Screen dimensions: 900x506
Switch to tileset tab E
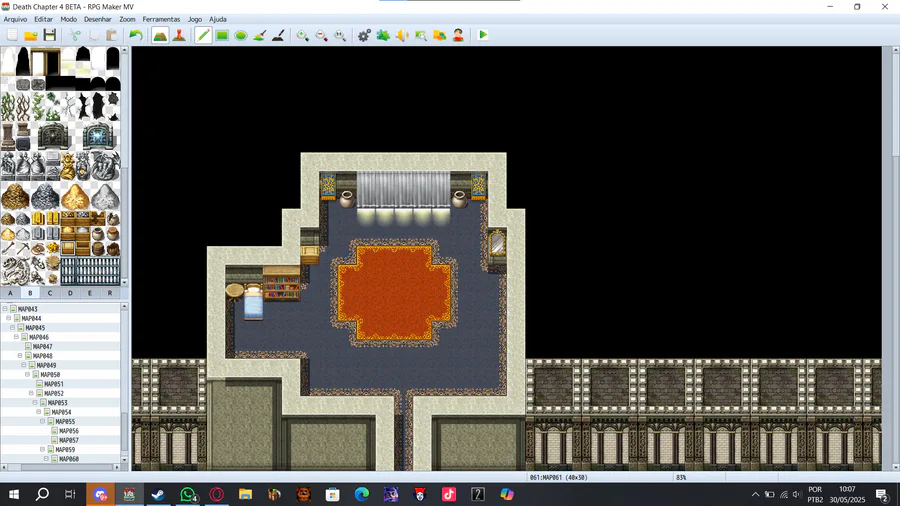pos(90,293)
